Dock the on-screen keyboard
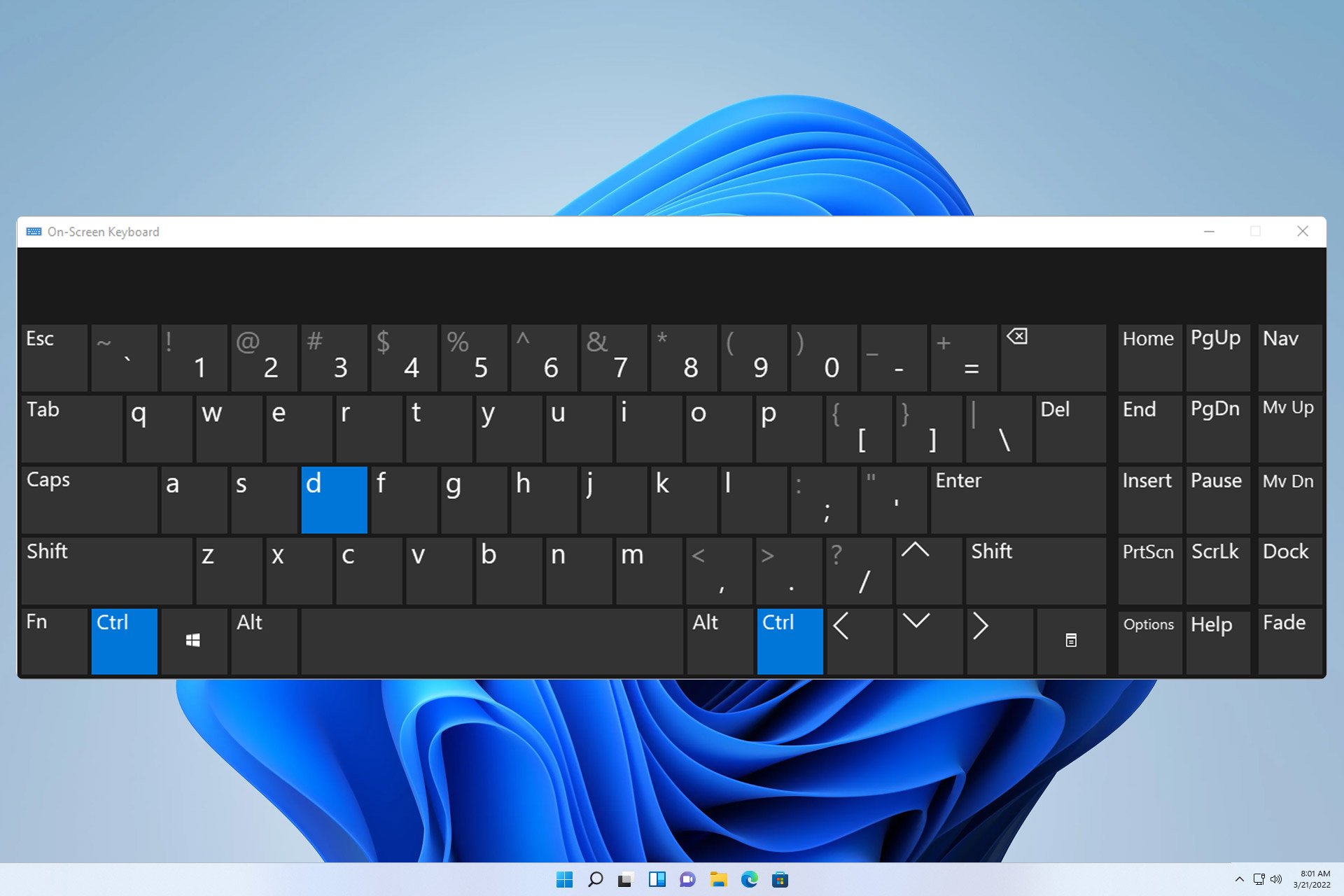The width and height of the screenshot is (1344, 896). [x=1289, y=570]
